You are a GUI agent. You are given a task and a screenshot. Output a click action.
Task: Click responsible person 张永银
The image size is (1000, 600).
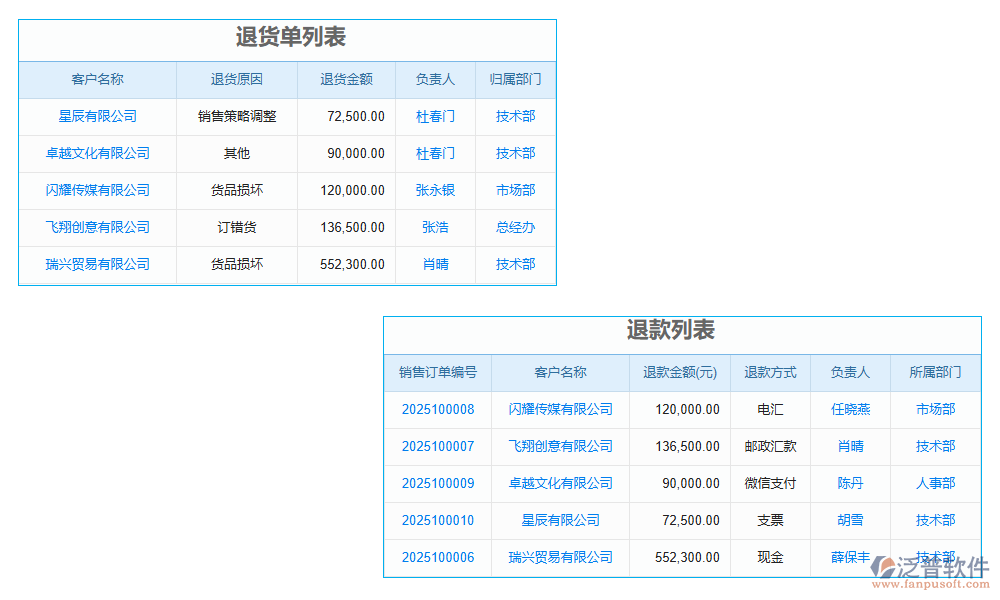coord(435,190)
